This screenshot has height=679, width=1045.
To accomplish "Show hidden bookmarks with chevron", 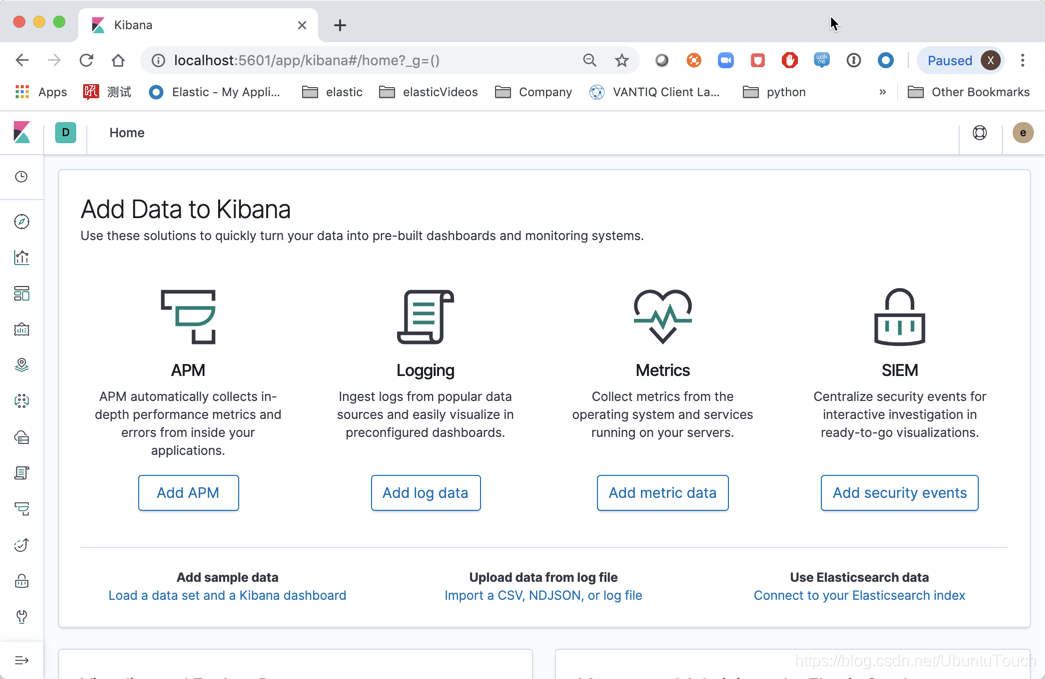I will [882, 92].
